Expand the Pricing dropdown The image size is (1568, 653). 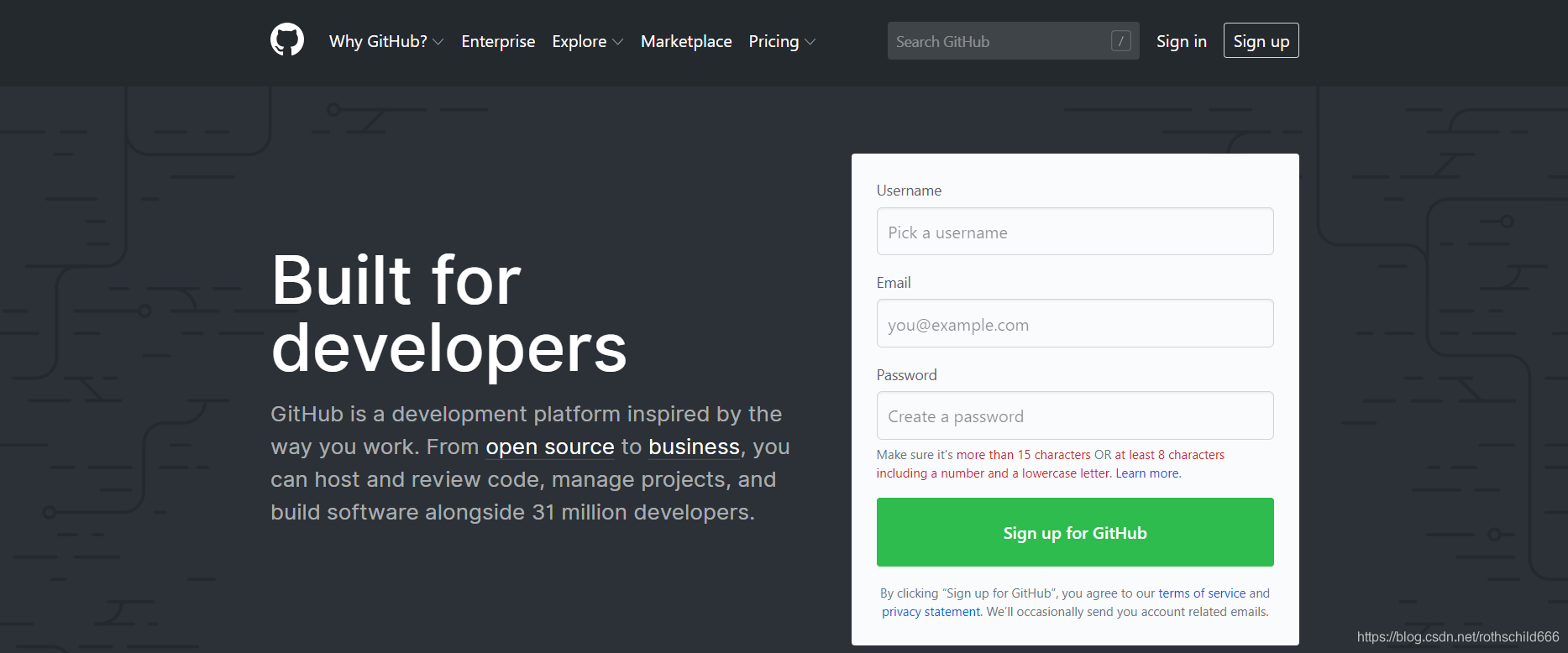pyautogui.click(x=781, y=41)
